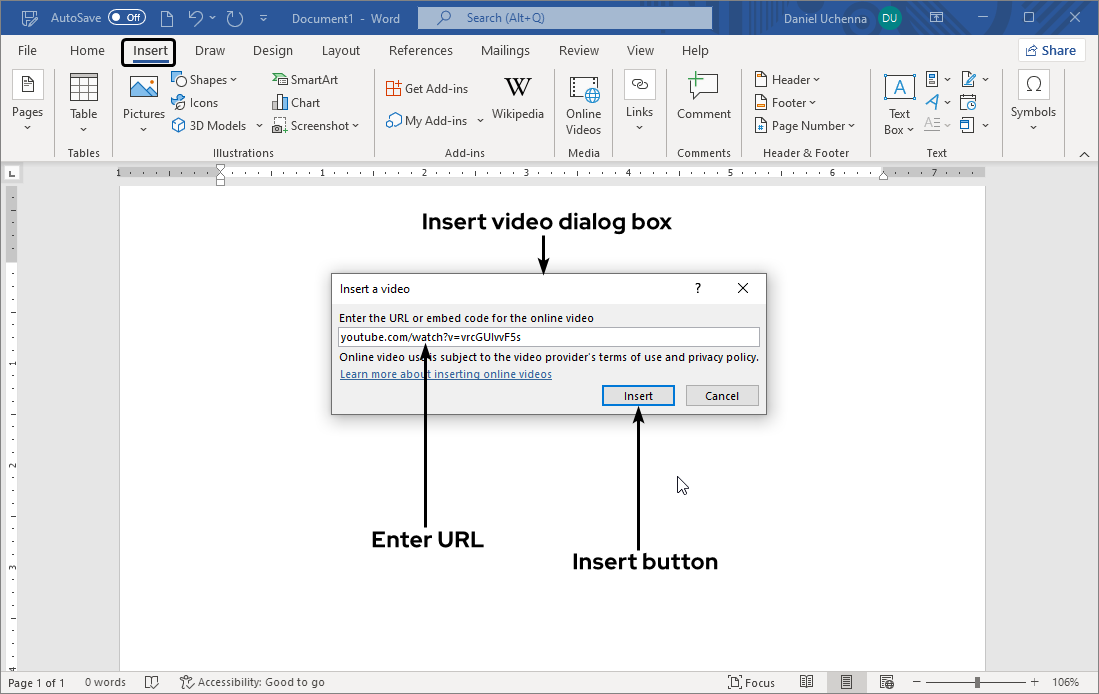Switch to Read Mode view
This screenshot has width=1099, height=694.
click(x=807, y=682)
